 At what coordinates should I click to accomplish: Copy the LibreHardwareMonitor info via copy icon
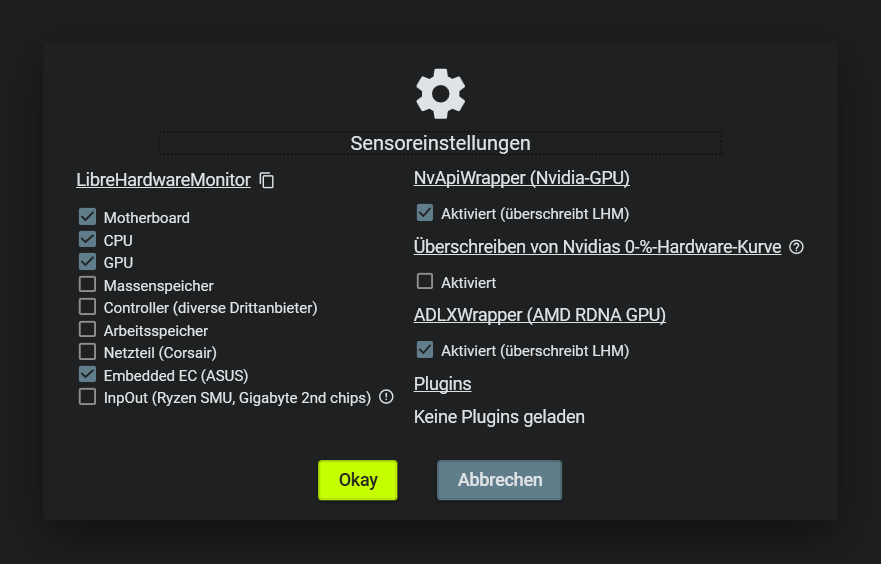267,181
